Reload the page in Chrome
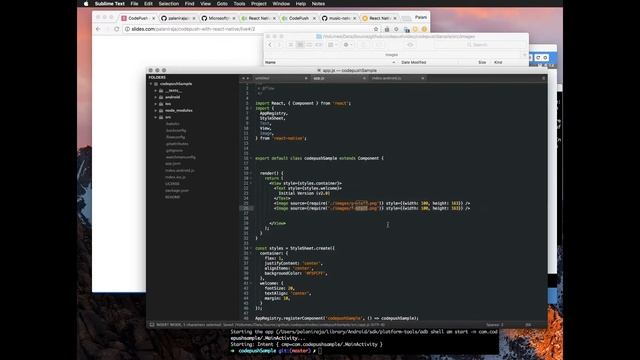This screenshot has width=640, height=360. click(117, 29)
